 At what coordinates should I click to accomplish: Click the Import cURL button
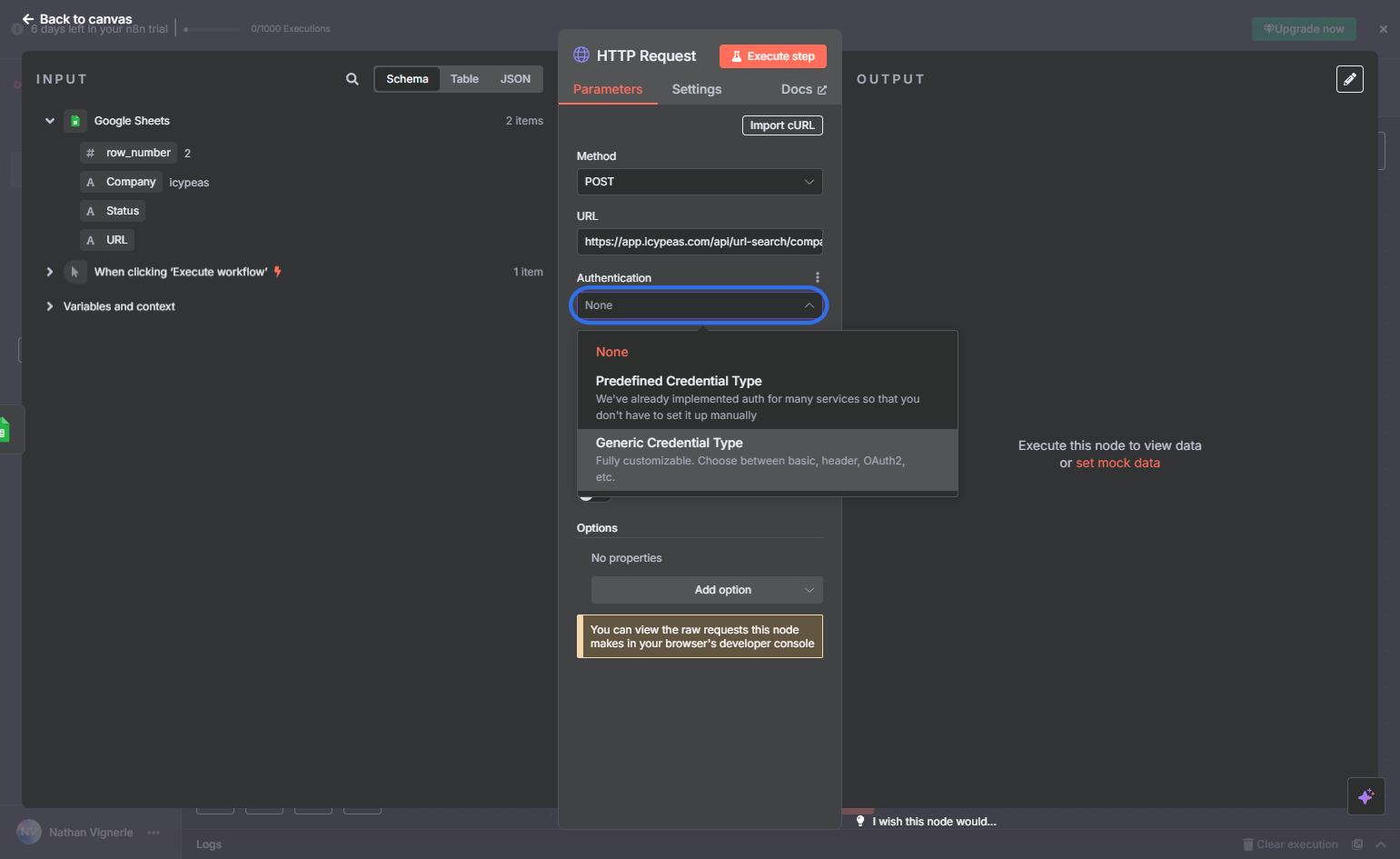pos(782,125)
